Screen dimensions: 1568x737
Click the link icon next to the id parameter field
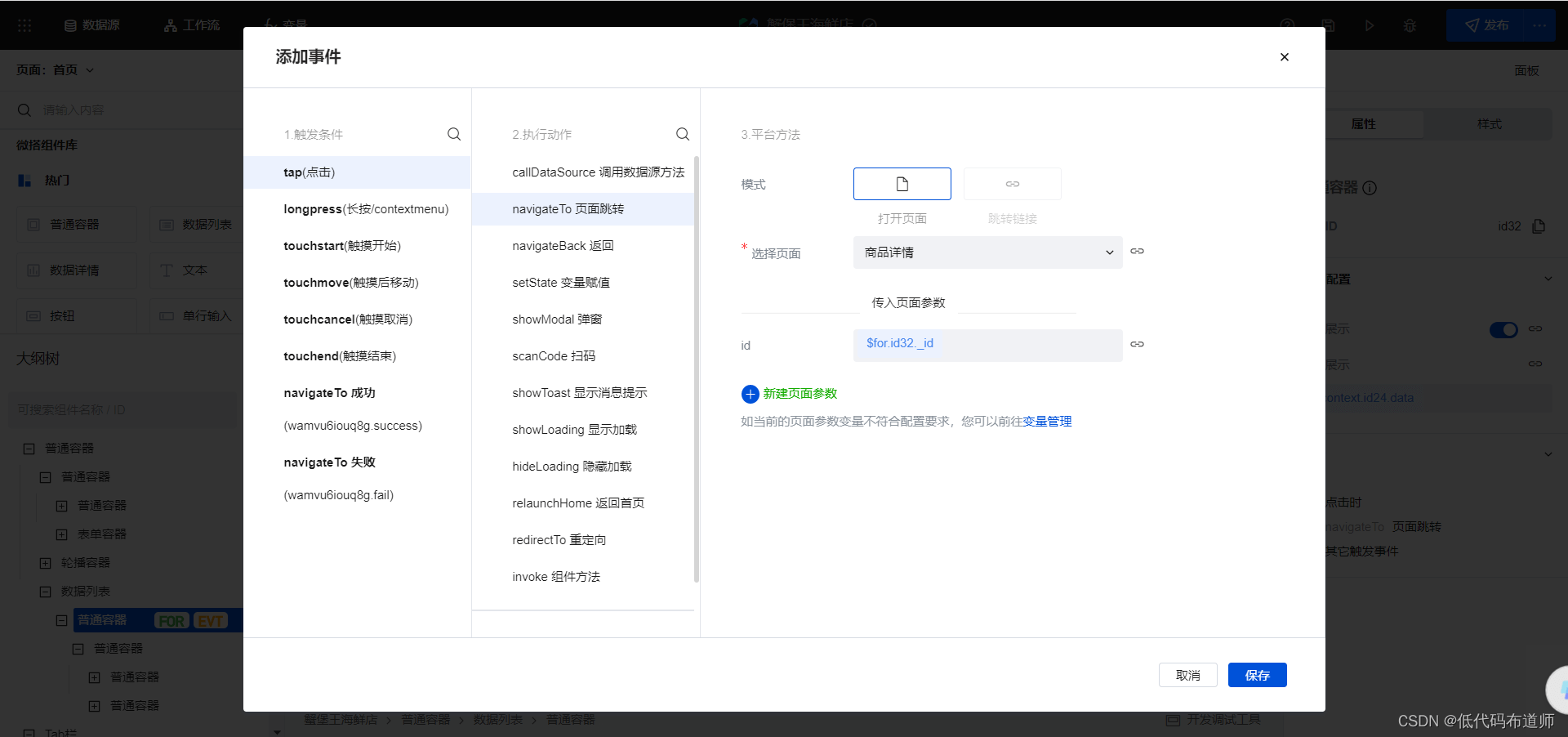coord(1137,344)
